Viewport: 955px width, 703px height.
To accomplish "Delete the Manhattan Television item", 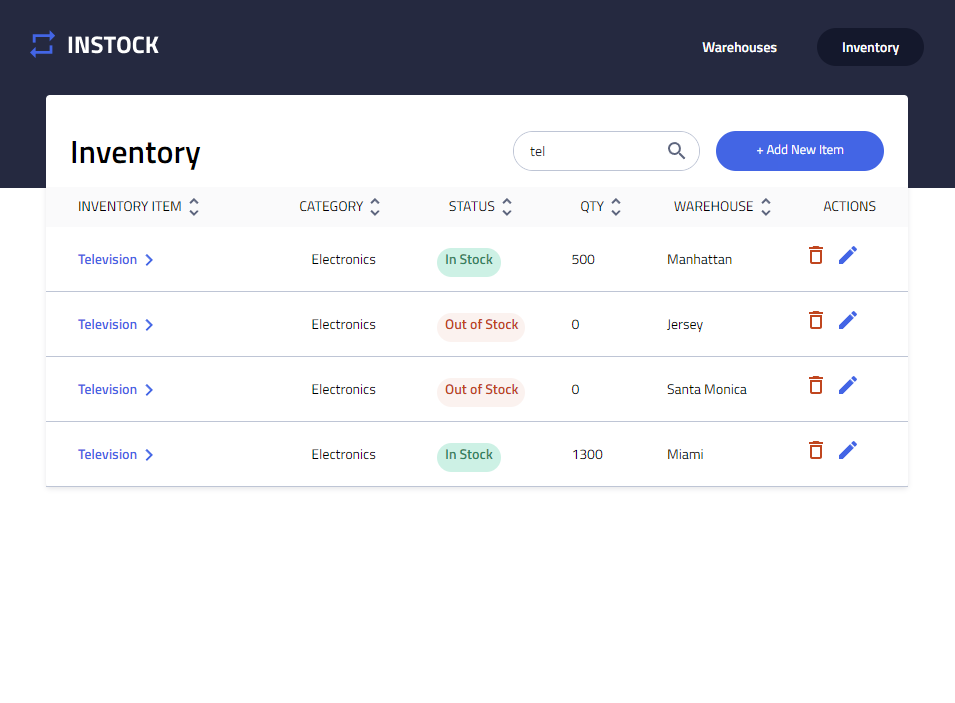I will coord(815,255).
